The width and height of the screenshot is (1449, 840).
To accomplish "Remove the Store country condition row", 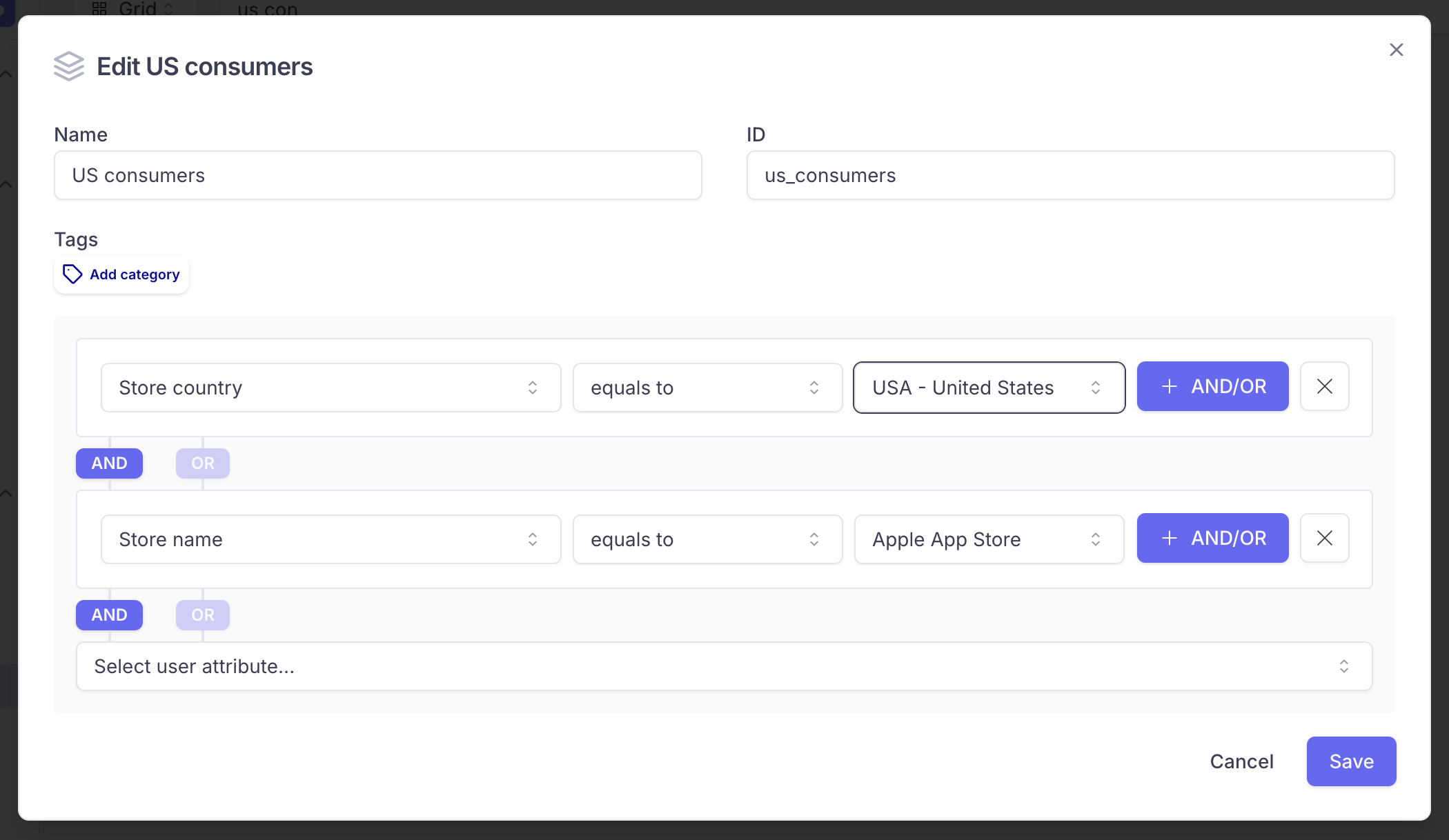I will [1324, 386].
